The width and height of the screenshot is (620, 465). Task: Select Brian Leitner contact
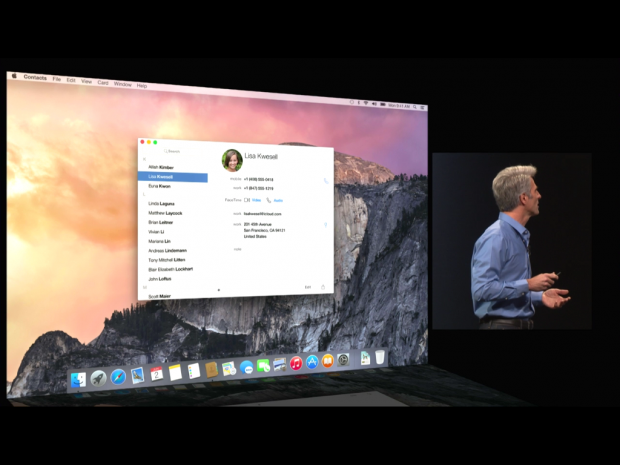coord(161,222)
